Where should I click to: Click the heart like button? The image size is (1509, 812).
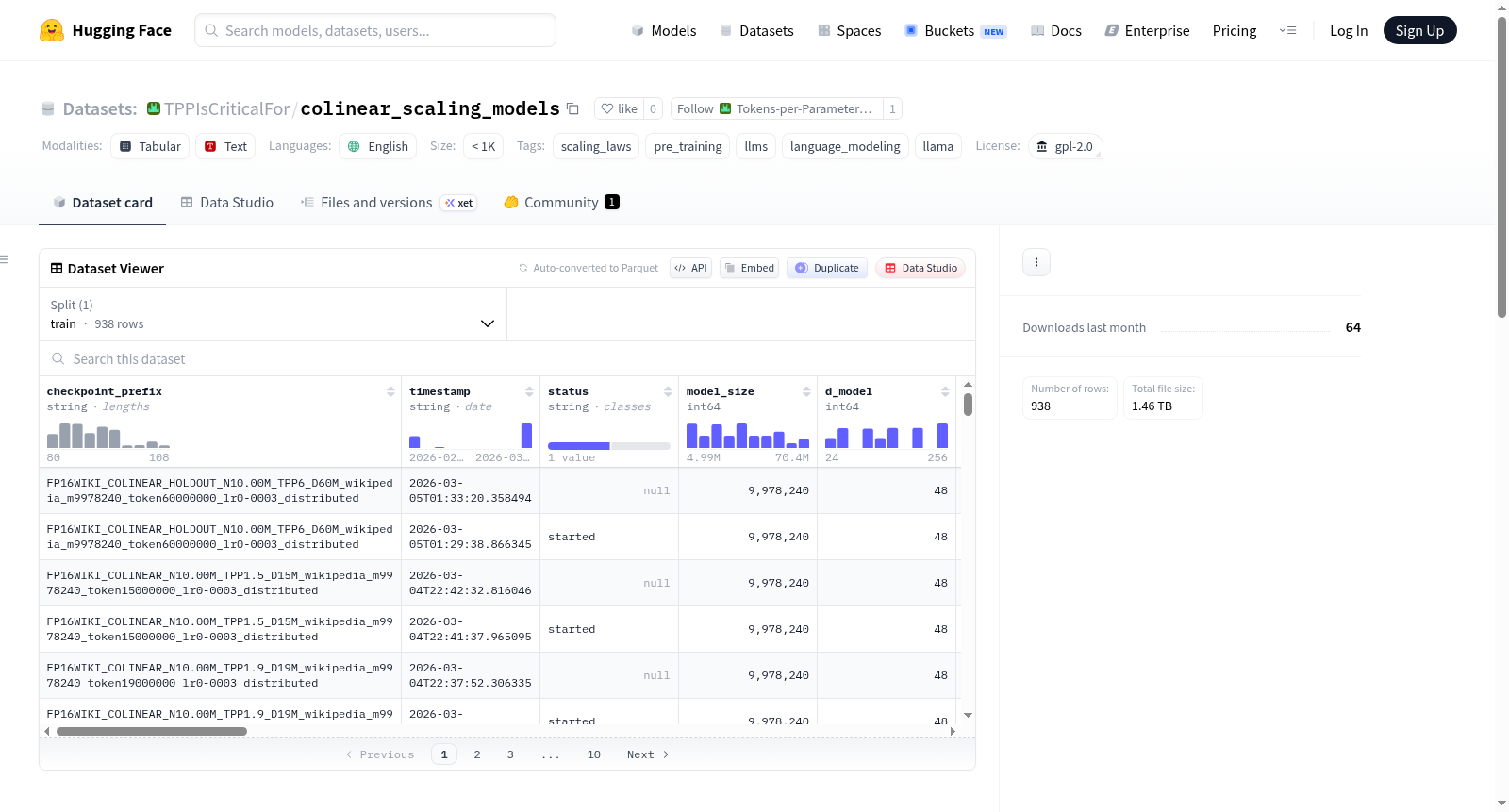(x=620, y=108)
